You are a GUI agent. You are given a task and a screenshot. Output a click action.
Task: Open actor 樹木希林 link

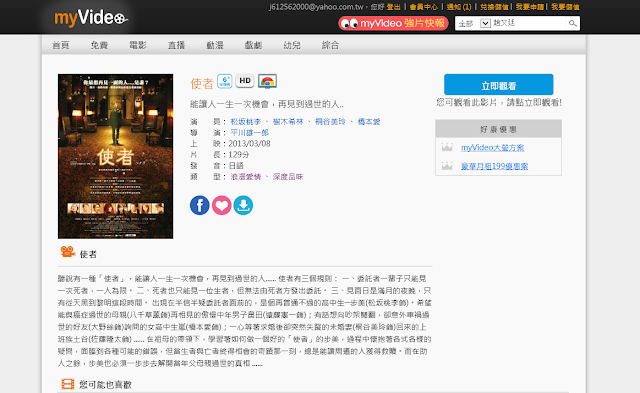coord(288,122)
